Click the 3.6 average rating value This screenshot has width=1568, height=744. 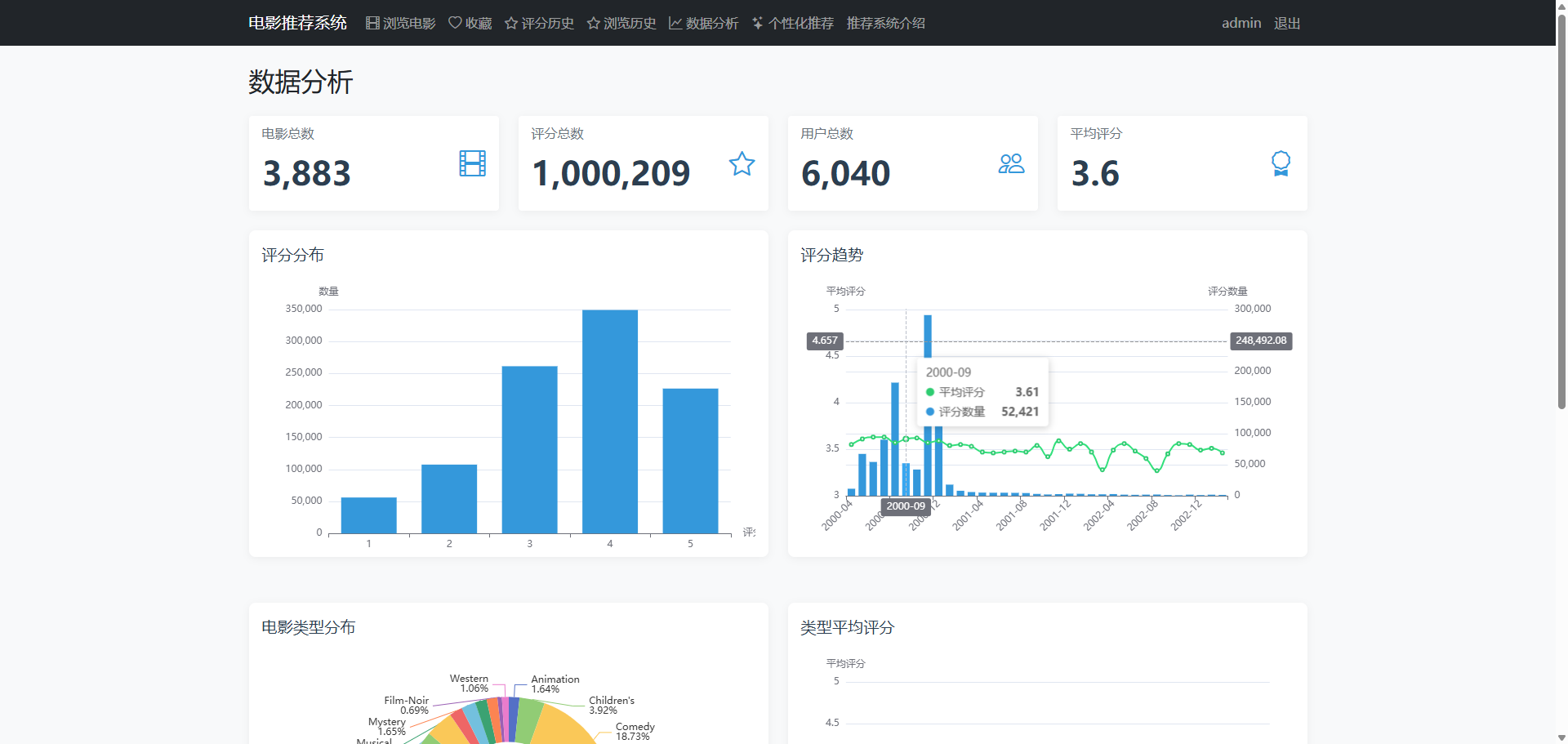coord(1095,173)
